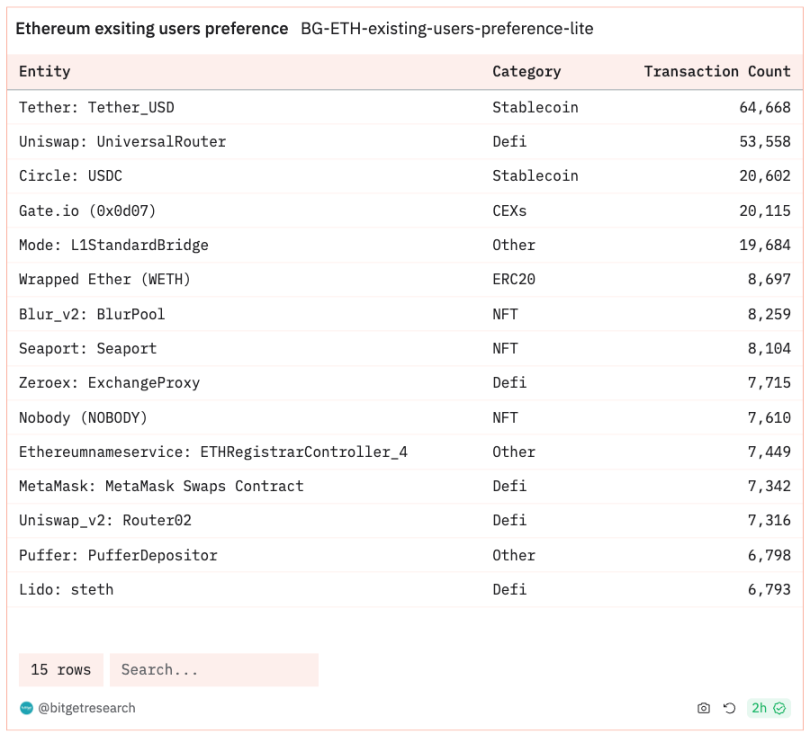Sort by Transaction Count column header

tap(717, 71)
